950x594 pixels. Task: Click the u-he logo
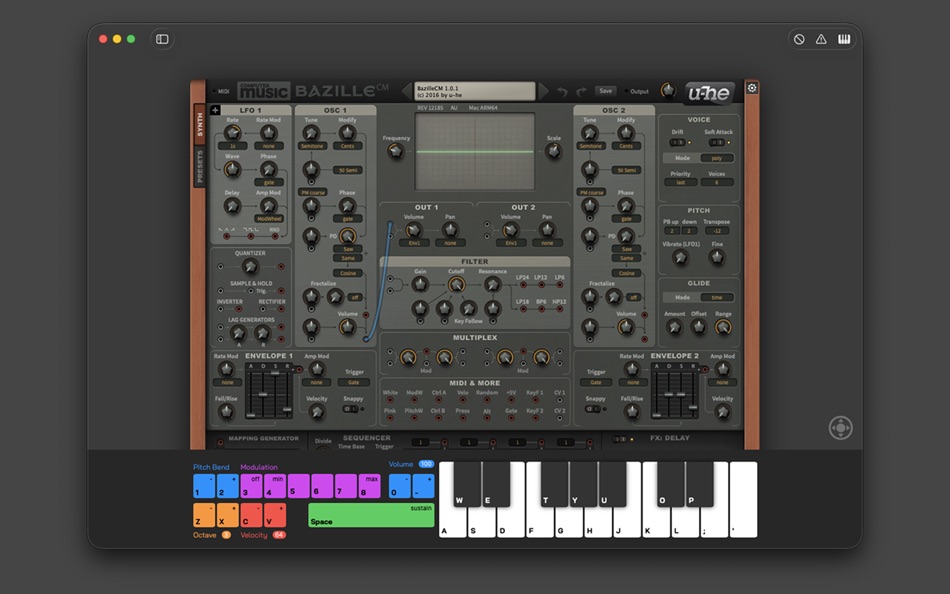tap(709, 90)
